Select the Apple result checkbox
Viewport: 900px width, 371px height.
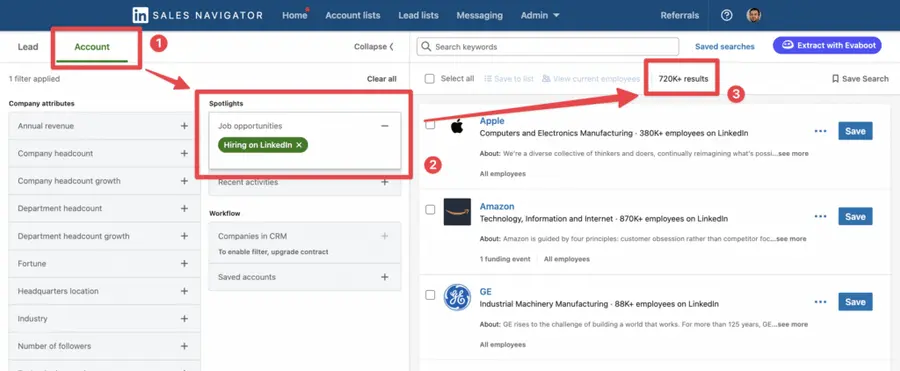tap(430, 125)
